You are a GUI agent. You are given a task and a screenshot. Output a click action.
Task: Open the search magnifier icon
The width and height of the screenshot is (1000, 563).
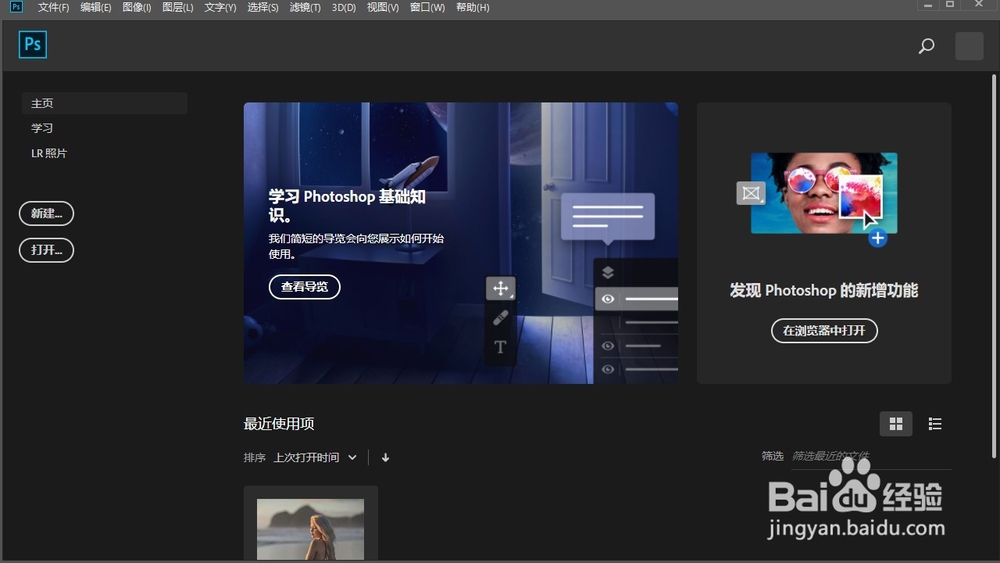pyautogui.click(x=926, y=46)
